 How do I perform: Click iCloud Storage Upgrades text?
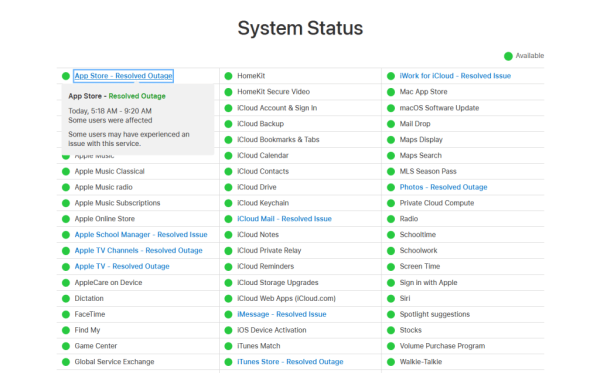278,282
